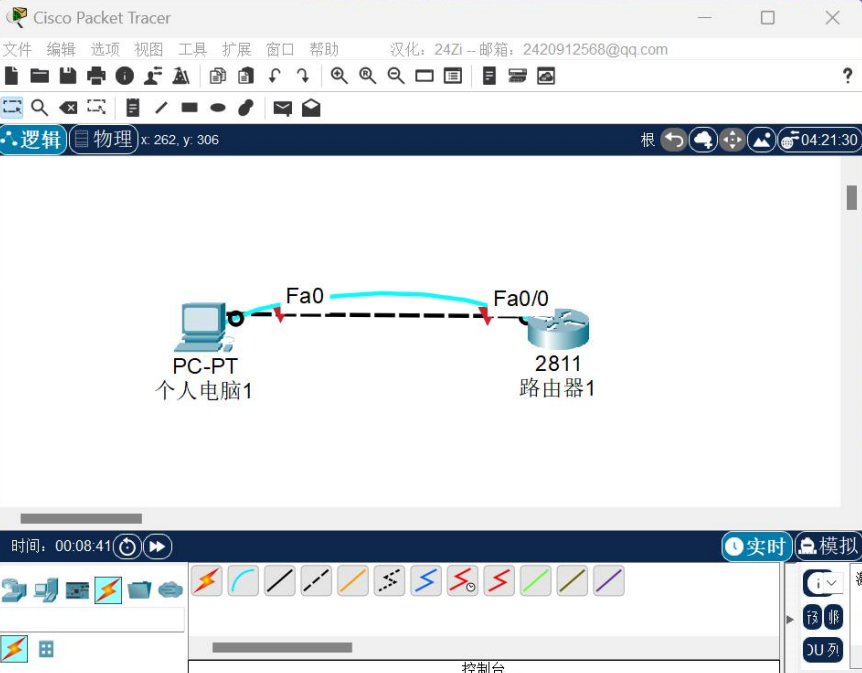Print the workspace via printer icon

[96, 76]
